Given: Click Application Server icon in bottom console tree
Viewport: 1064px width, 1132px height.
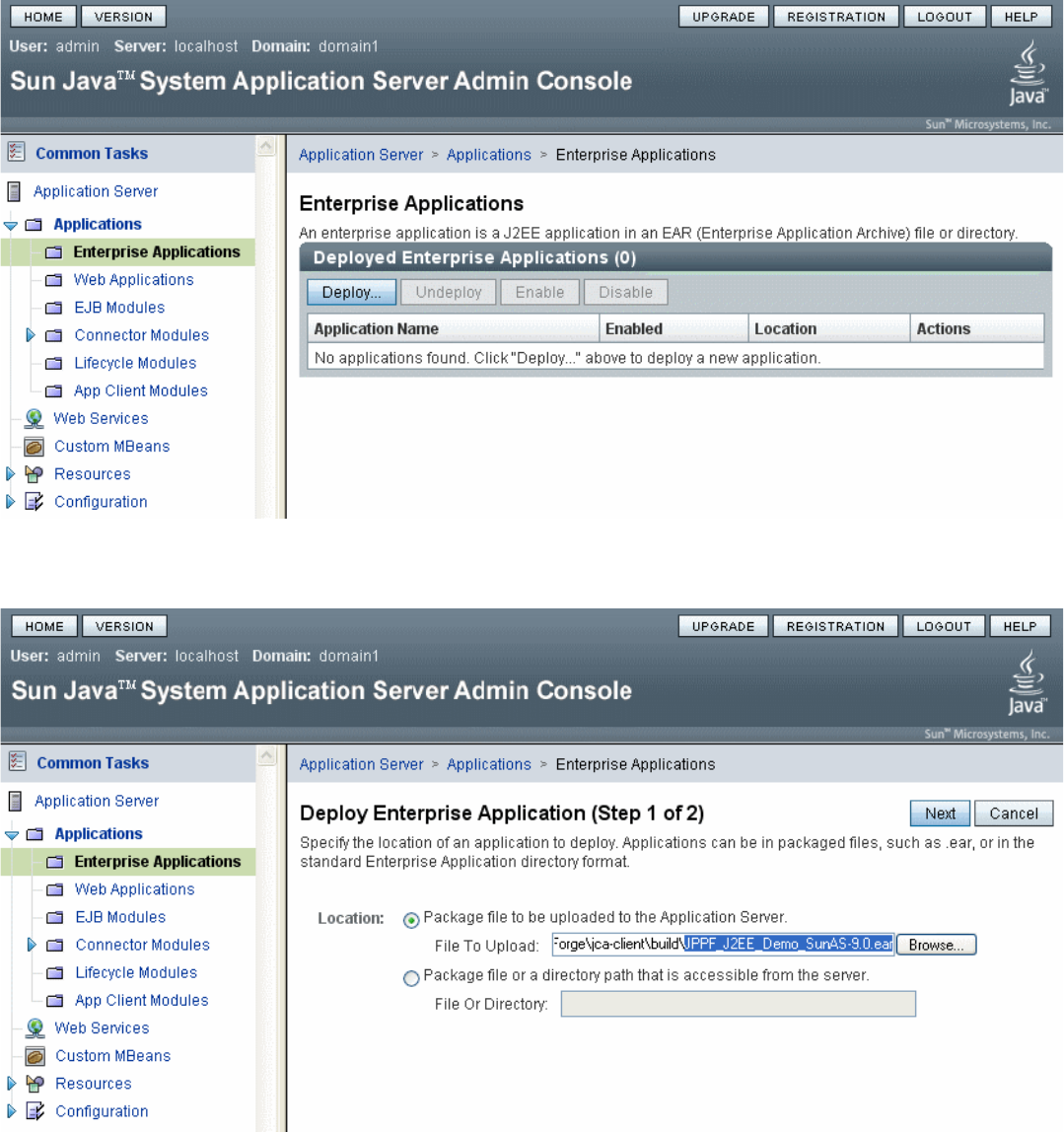Looking at the screenshot, I should [15, 801].
